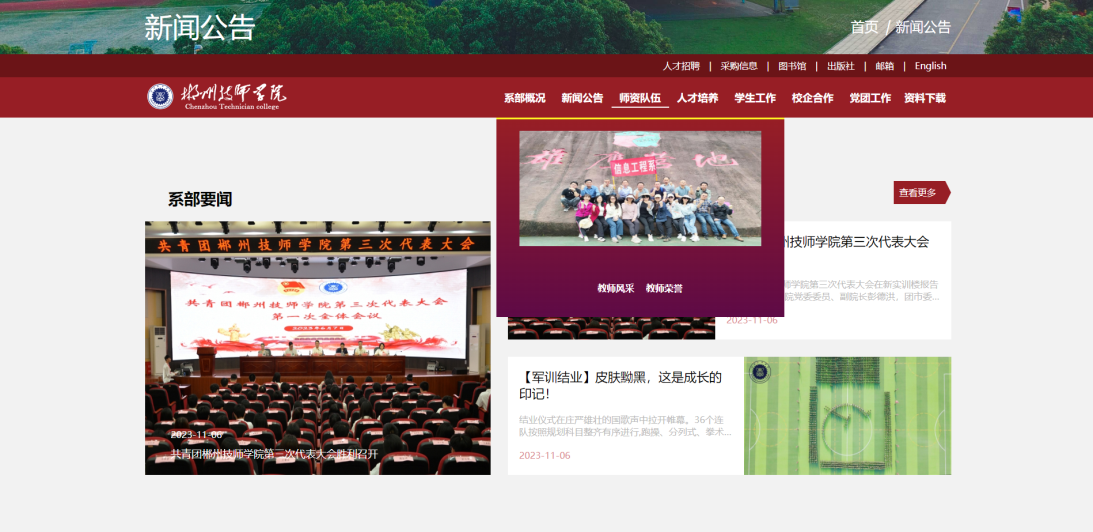The image size is (1093, 532).
Task: Click the military training field formation thumbnail
Action: tap(847, 415)
